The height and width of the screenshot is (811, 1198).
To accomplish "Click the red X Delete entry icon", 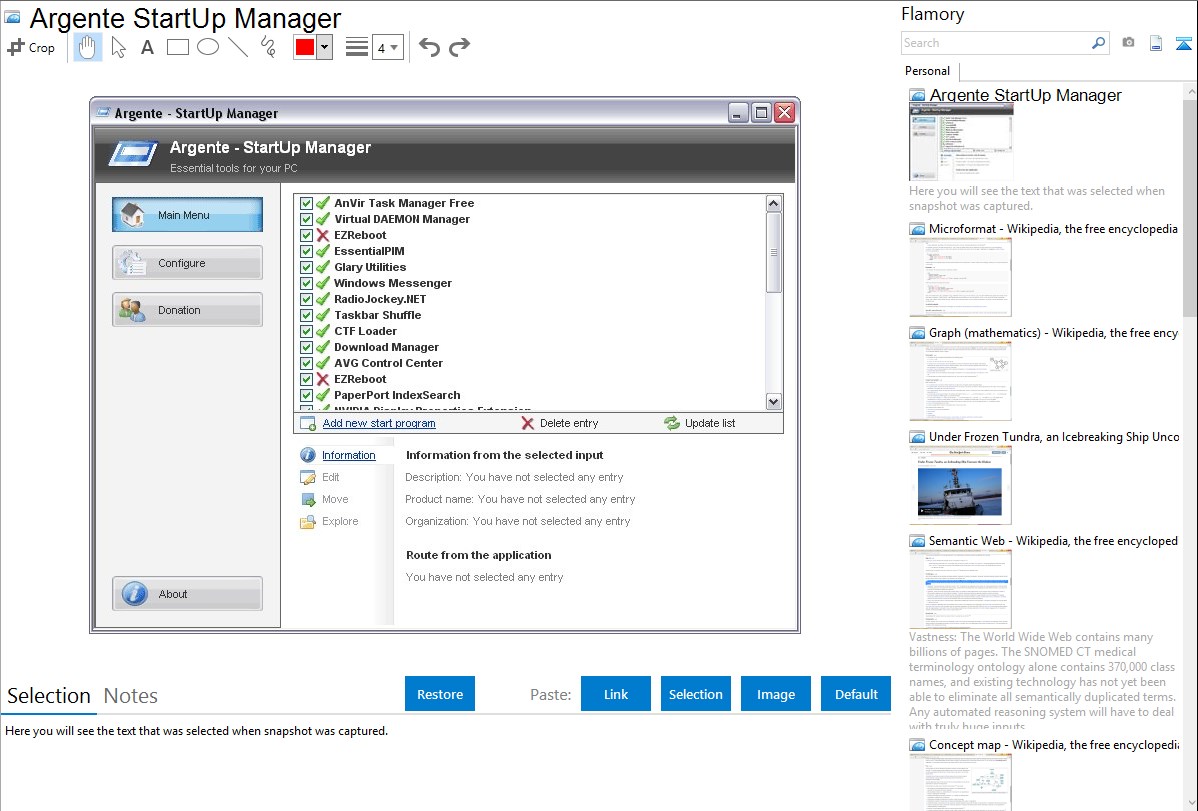I will tap(527, 423).
